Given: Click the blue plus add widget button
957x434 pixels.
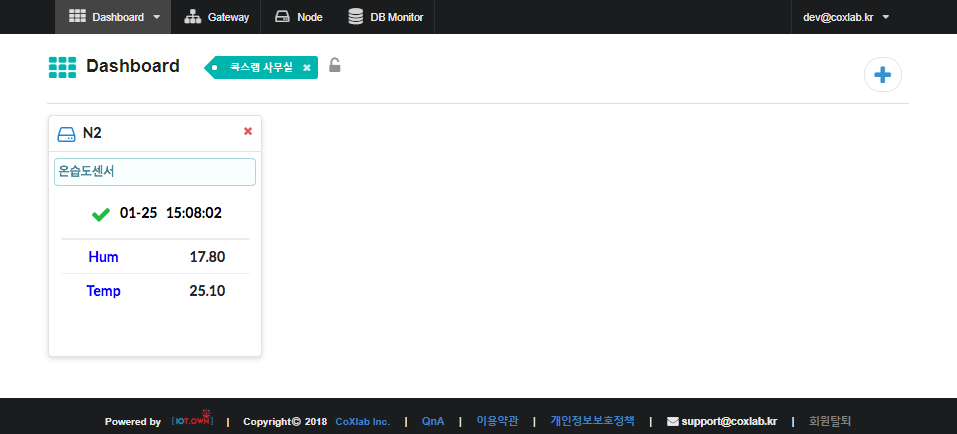Looking at the screenshot, I should tap(882, 75).
